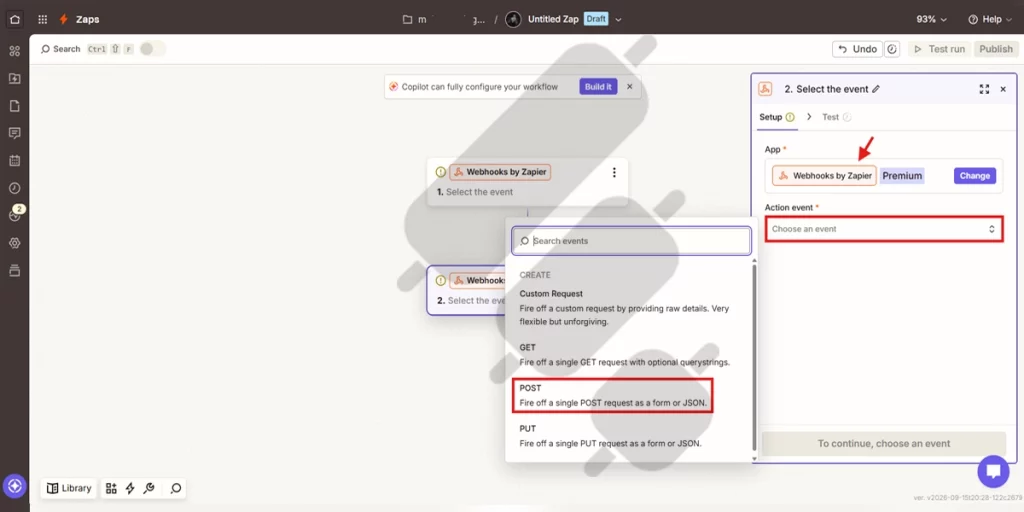
Task: Click the magnifier icon in bottom toolbar
Action: [176, 488]
